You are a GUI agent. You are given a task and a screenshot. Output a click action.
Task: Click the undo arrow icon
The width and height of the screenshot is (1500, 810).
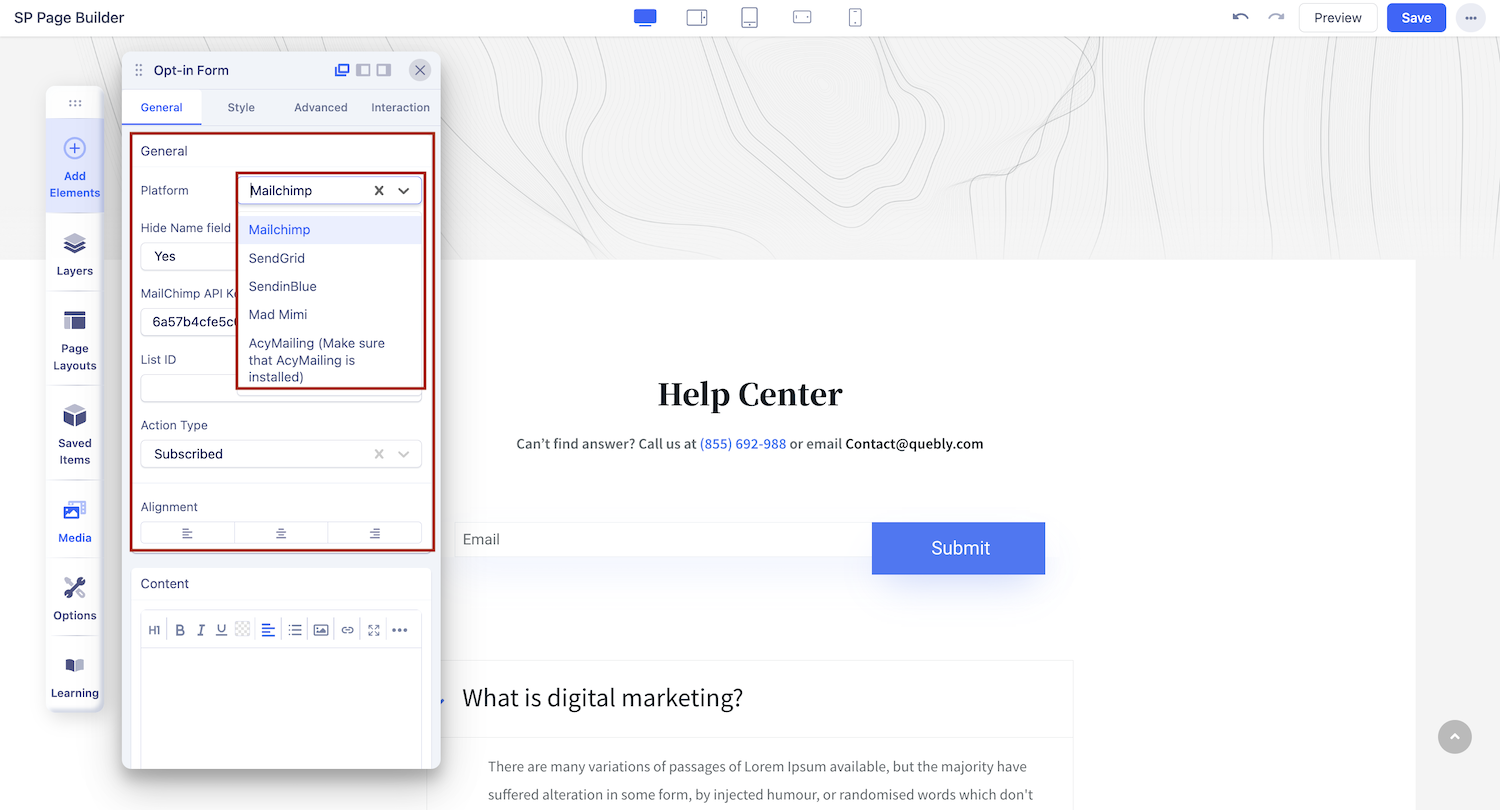coord(1240,18)
